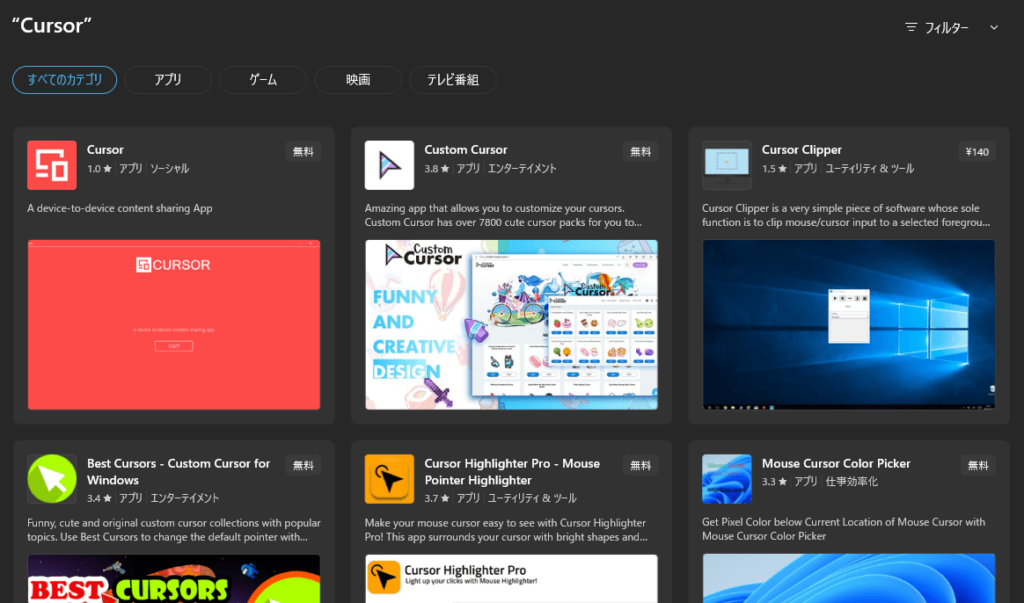Expand the フィルター dropdown chevron
This screenshot has height=603, width=1024.
coord(994,27)
